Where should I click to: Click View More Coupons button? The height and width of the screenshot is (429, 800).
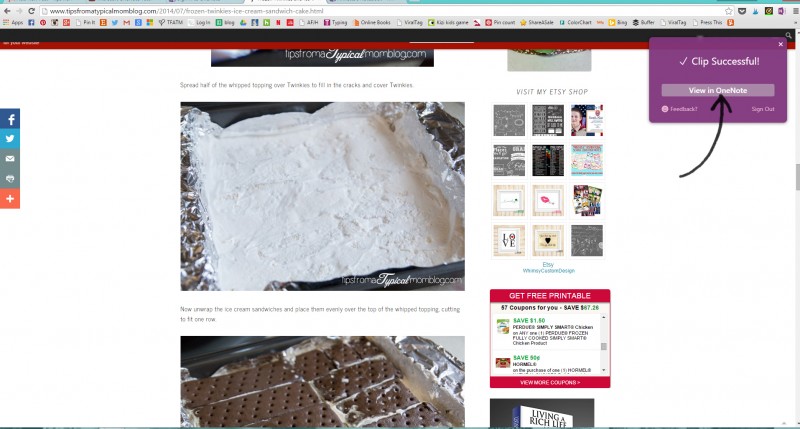(x=549, y=382)
